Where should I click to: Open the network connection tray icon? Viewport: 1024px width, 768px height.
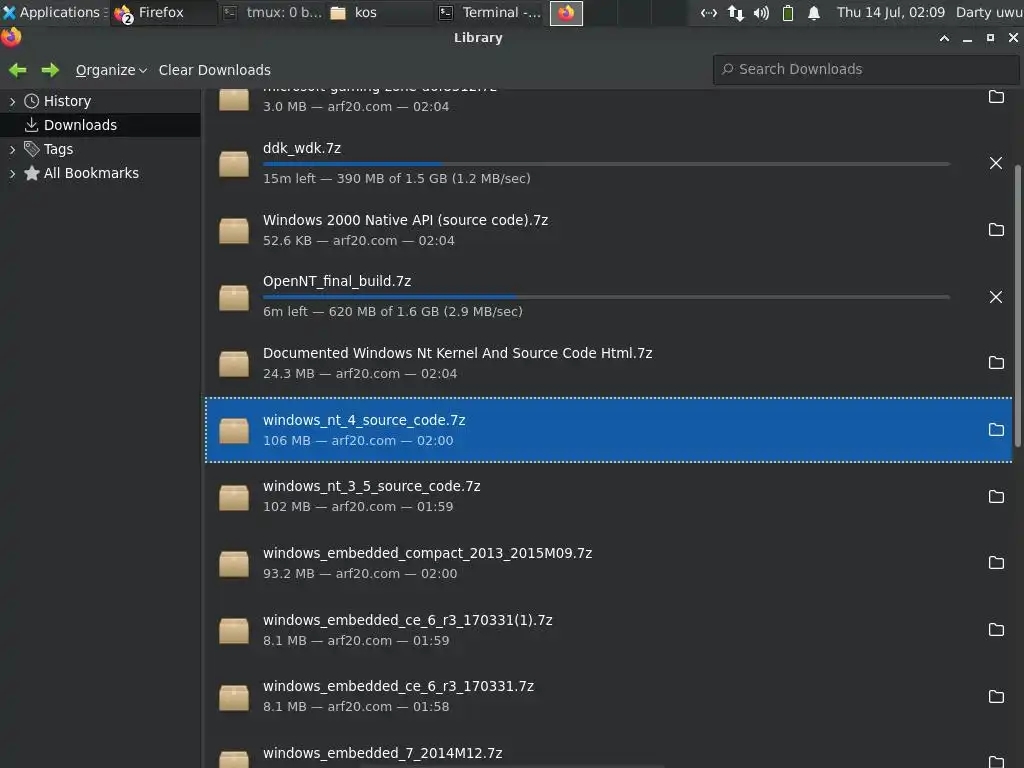coord(709,12)
